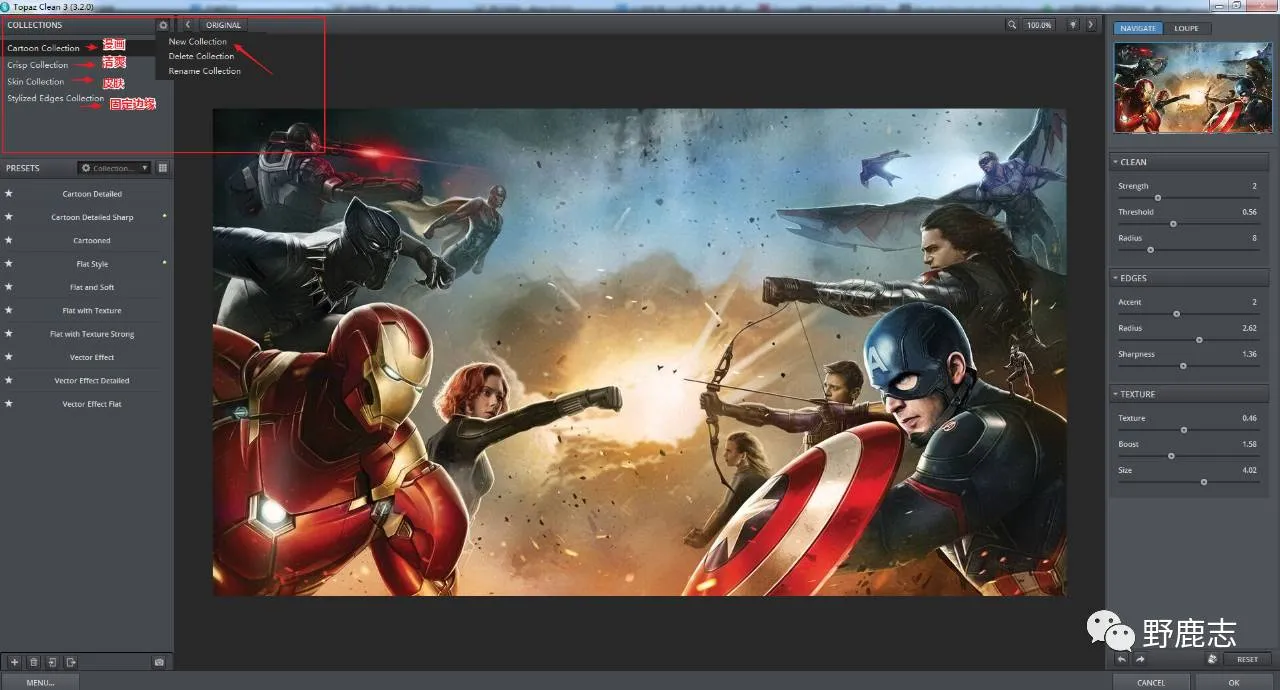Confirm with the OK button

[x=1234, y=683]
